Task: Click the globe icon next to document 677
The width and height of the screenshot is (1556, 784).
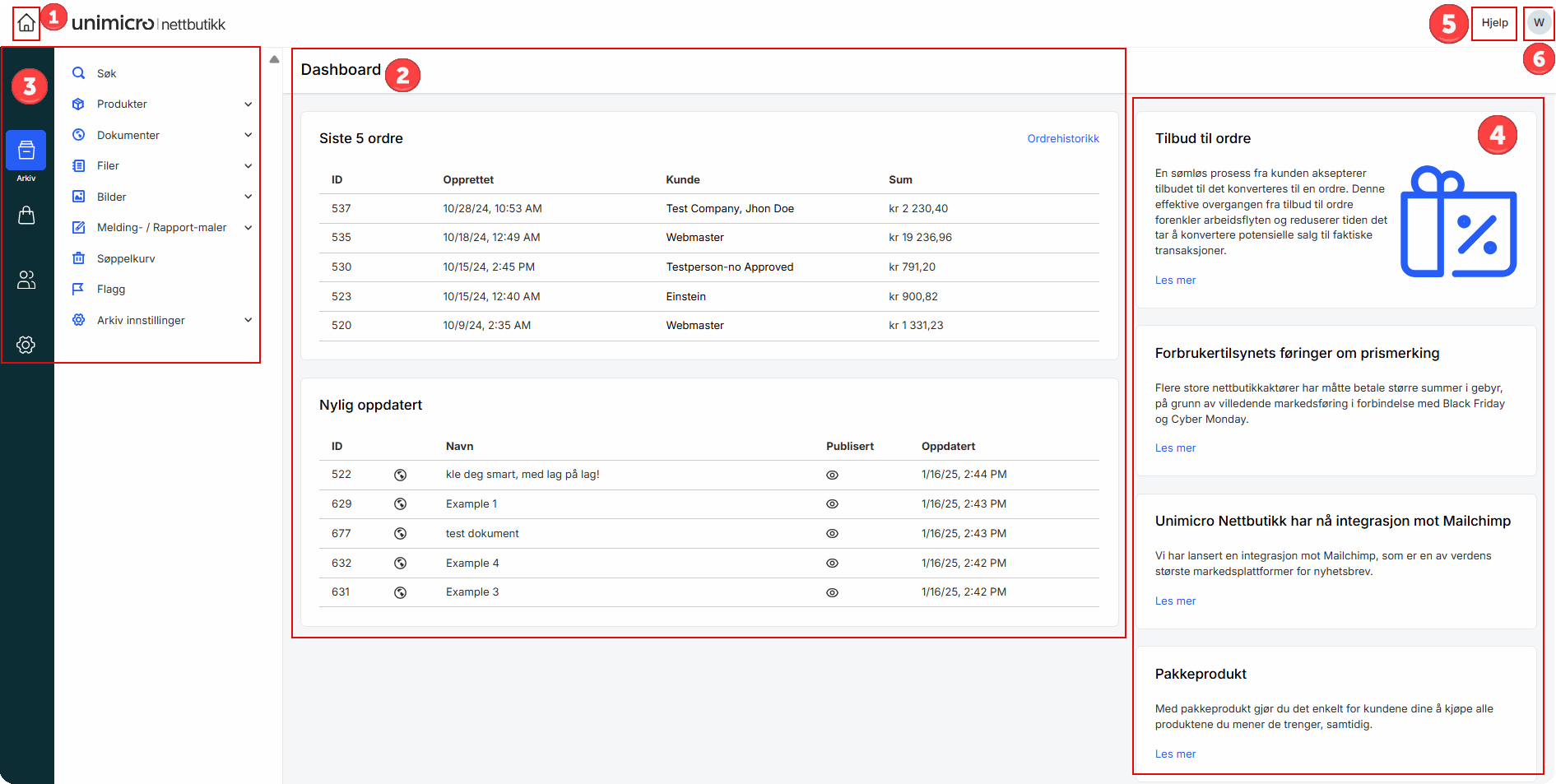Action: click(x=401, y=533)
